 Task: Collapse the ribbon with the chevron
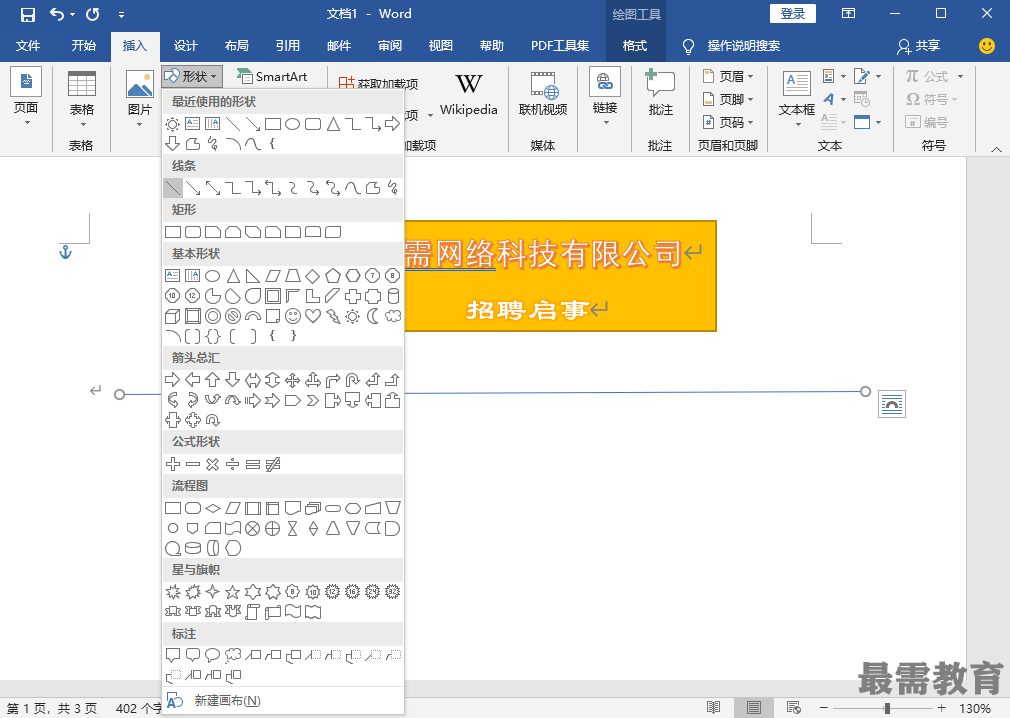[x=996, y=149]
